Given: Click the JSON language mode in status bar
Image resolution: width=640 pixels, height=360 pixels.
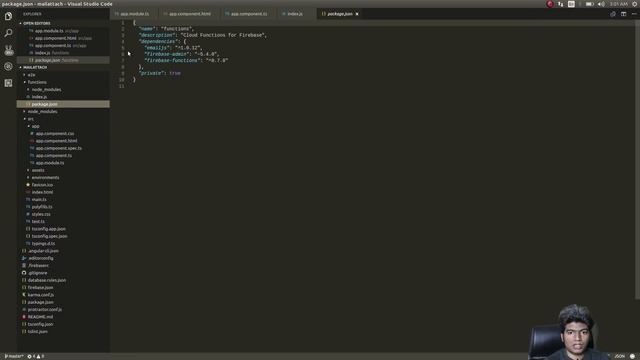Looking at the screenshot, I should click(x=620, y=356).
